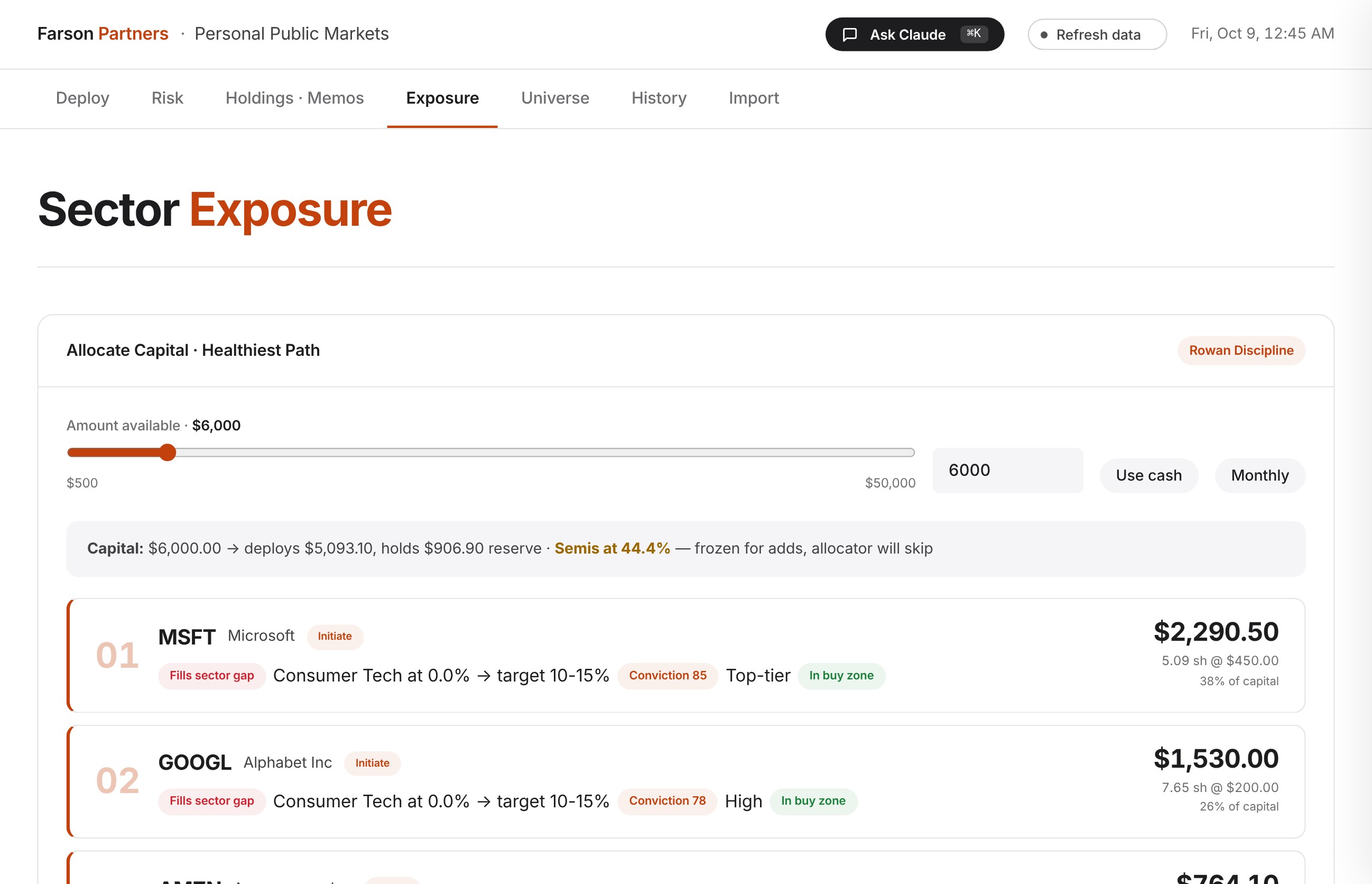This screenshot has height=884, width=1372.
Task: Click the ⌘K shortcut badge
Action: [974, 34]
